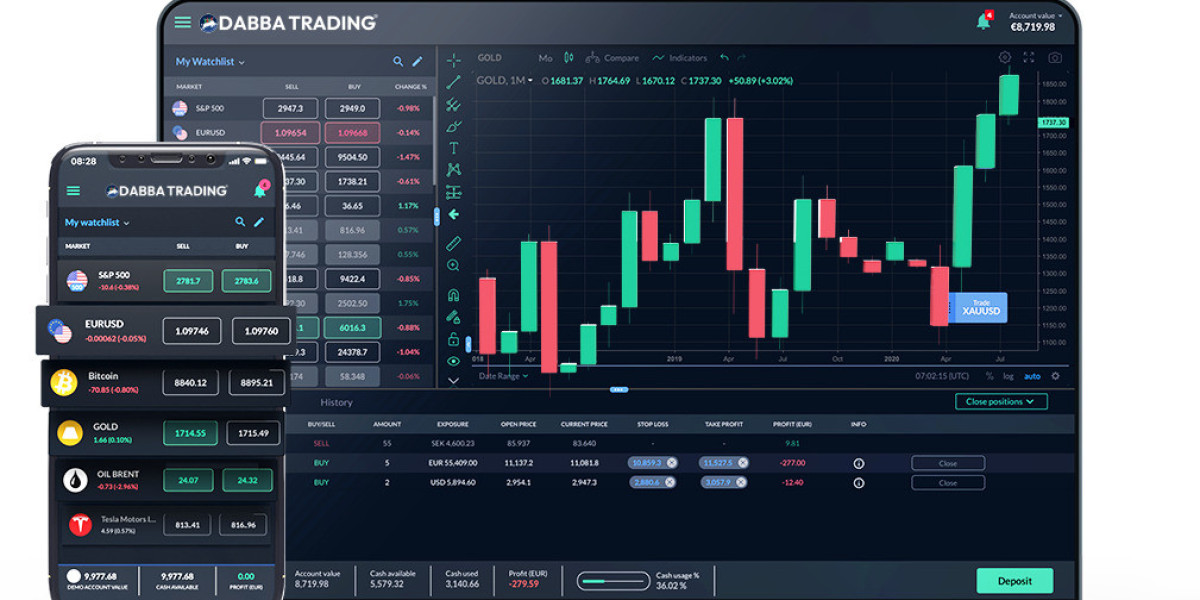Select the pitchfork drawing tool
This screenshot has height=600, width=1200.
[x=453, y=104]
